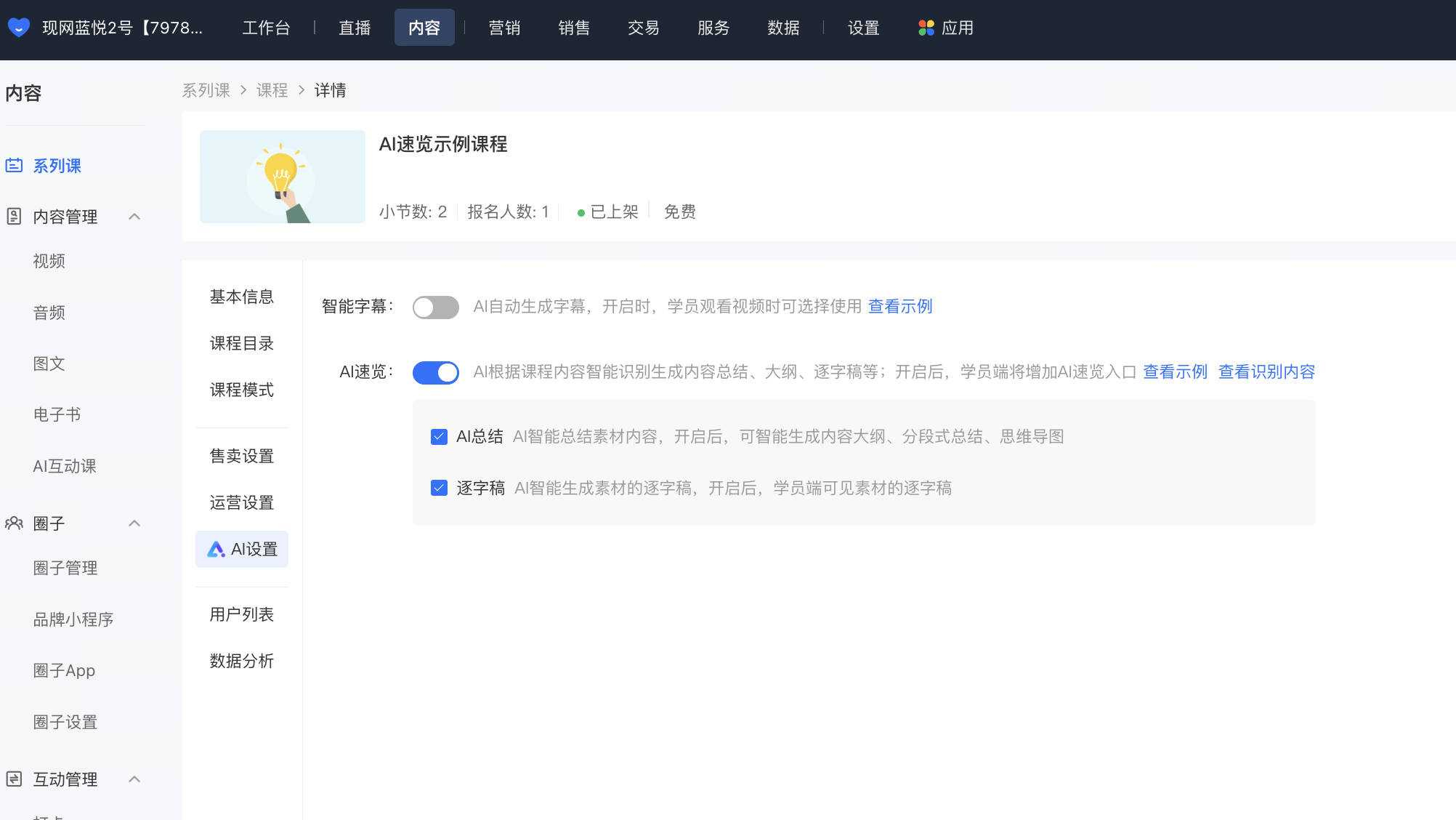
Task: Switch to the 课程目录 tab
Action: [242, 343]
